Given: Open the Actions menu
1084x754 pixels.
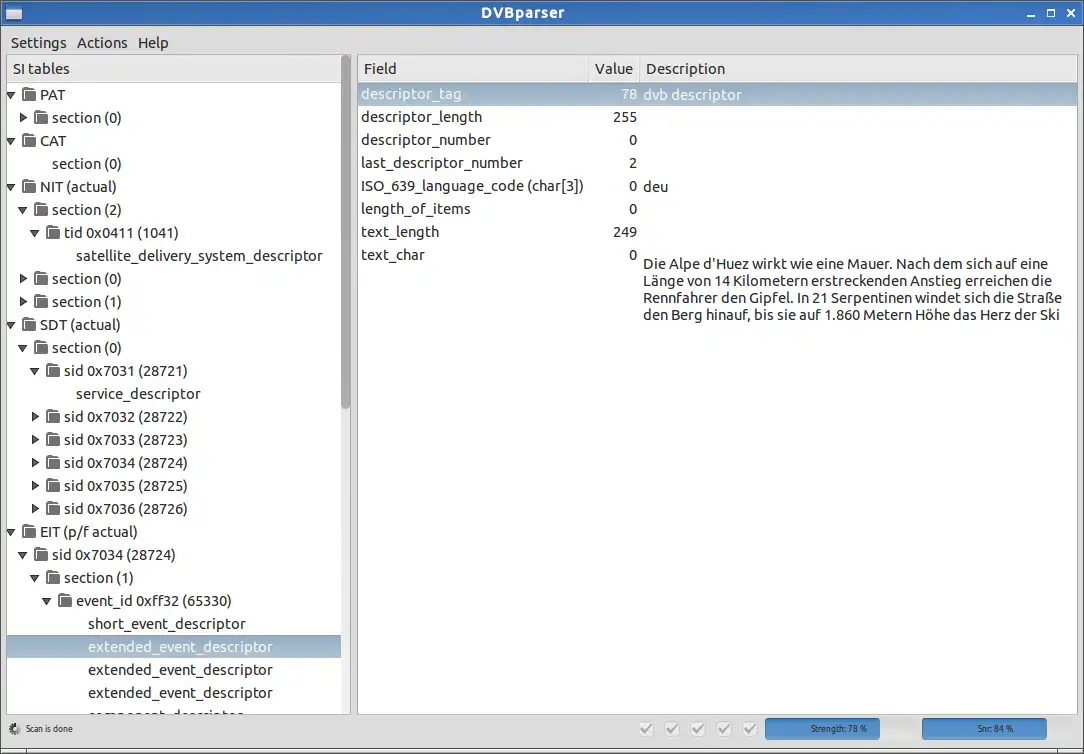Looking at the screenshot, I should pos(102,43).
